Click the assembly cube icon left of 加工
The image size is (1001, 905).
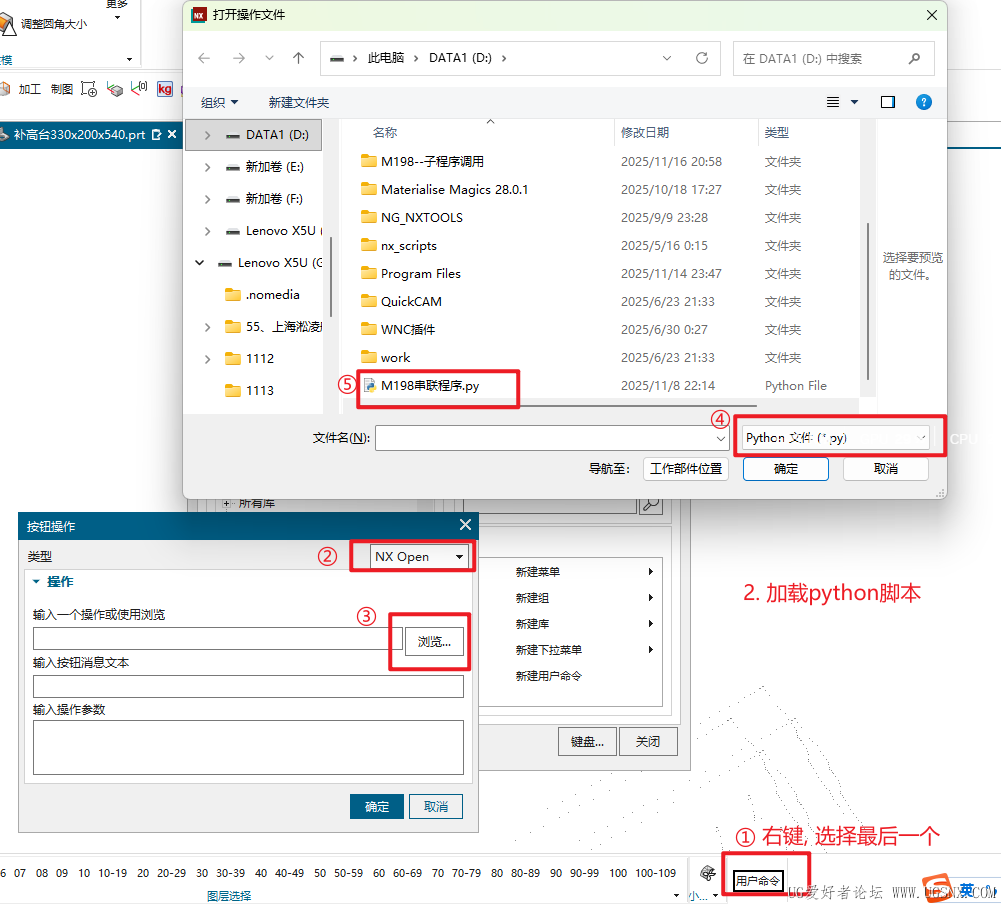click(5, 89)
